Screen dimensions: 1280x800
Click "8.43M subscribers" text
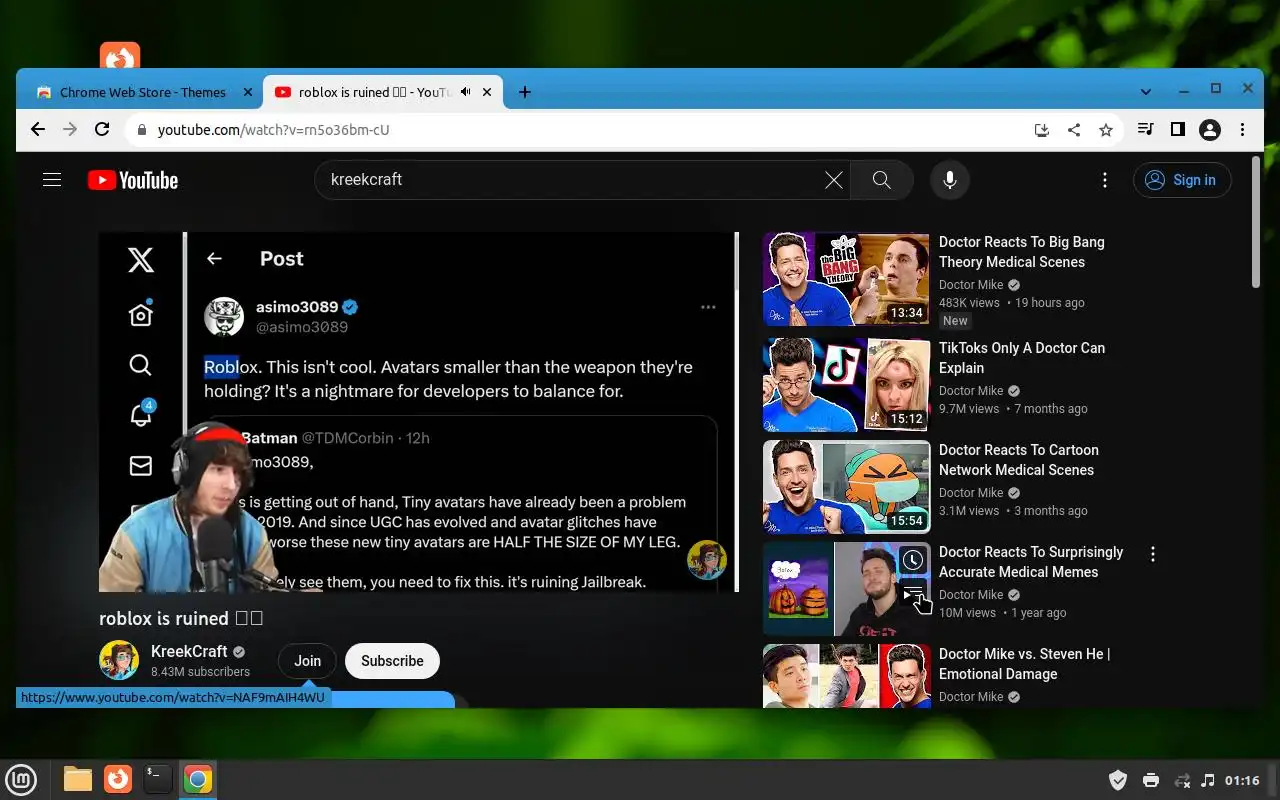pos(200,672)
